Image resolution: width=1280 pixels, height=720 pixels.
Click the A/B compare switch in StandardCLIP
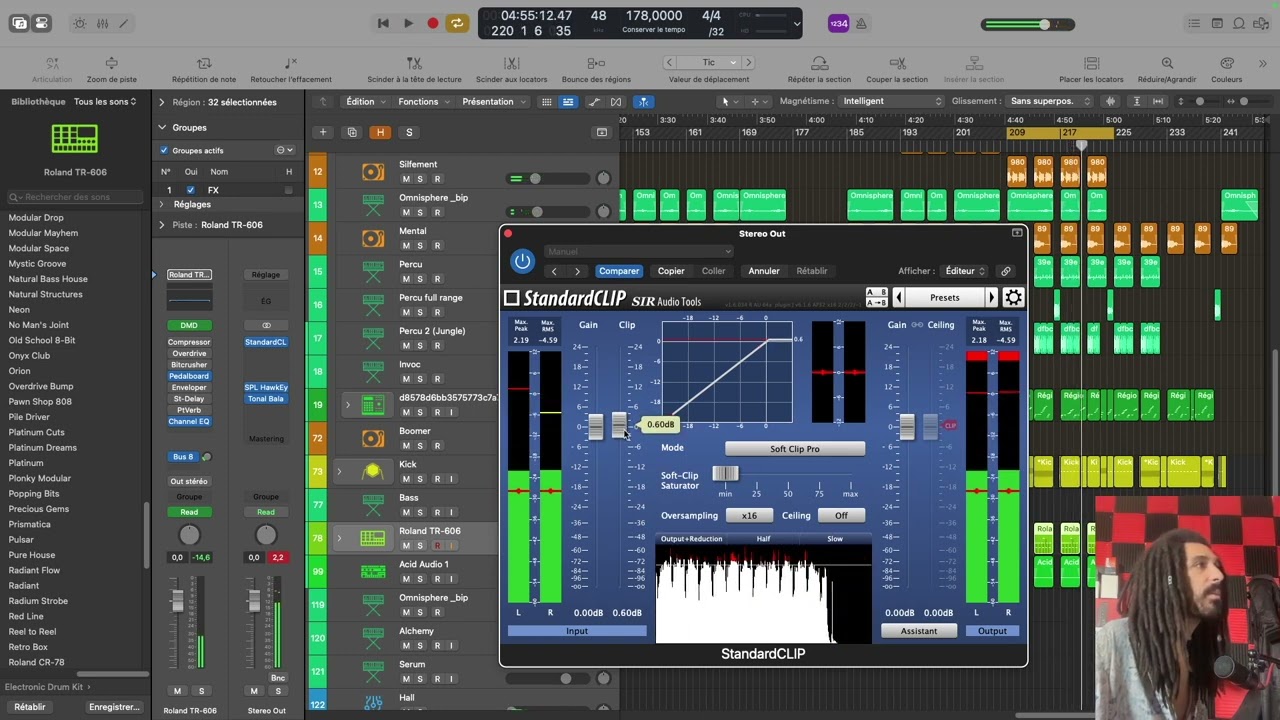(876, 297)
